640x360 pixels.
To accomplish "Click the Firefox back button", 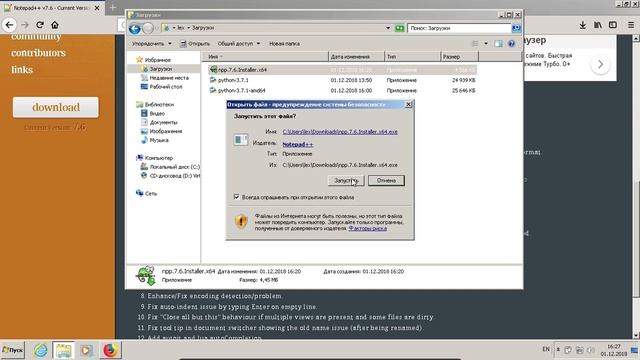I will (x=9, y=25).
